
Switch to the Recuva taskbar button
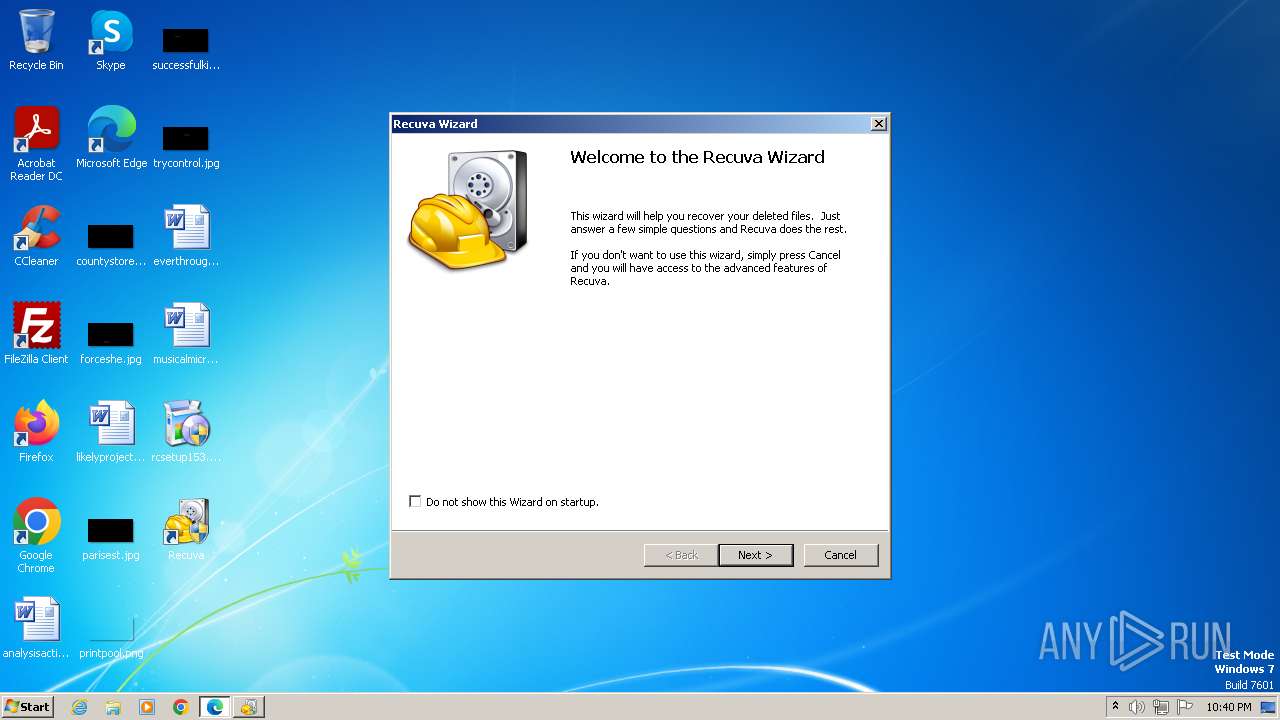(x=248, y=707)
